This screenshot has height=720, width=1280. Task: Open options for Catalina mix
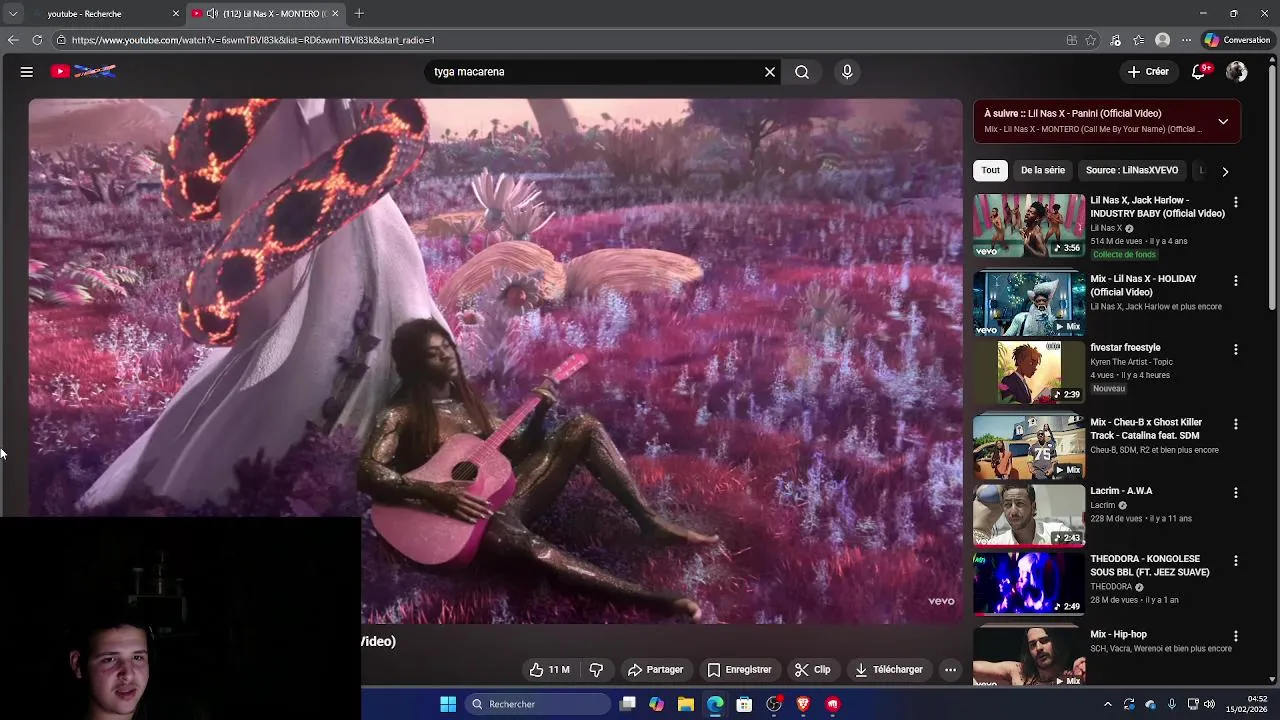point(1236,424)
